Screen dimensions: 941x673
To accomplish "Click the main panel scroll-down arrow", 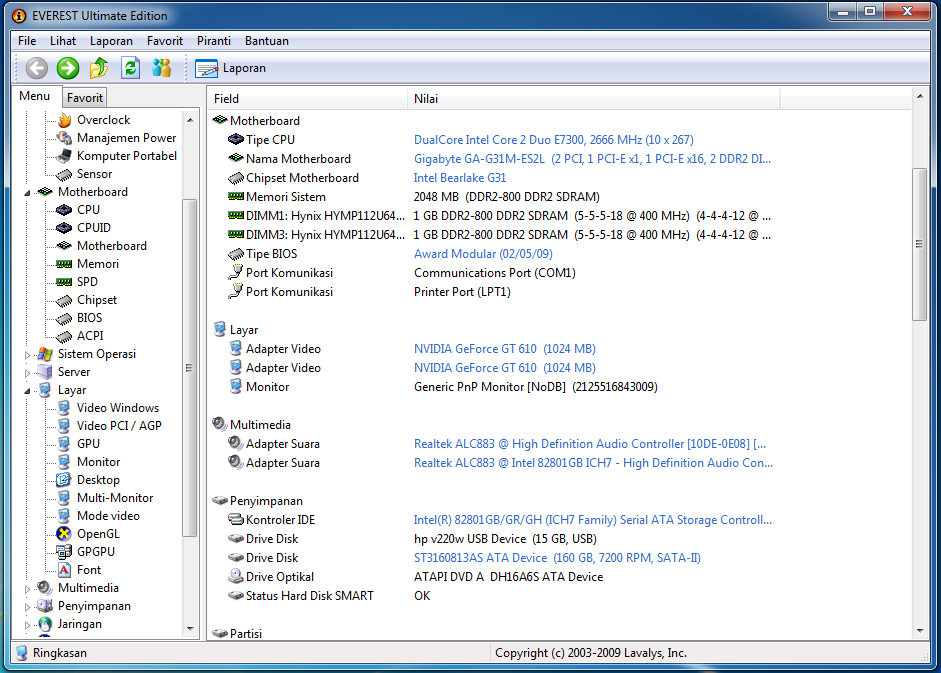I will pos(920,631).
